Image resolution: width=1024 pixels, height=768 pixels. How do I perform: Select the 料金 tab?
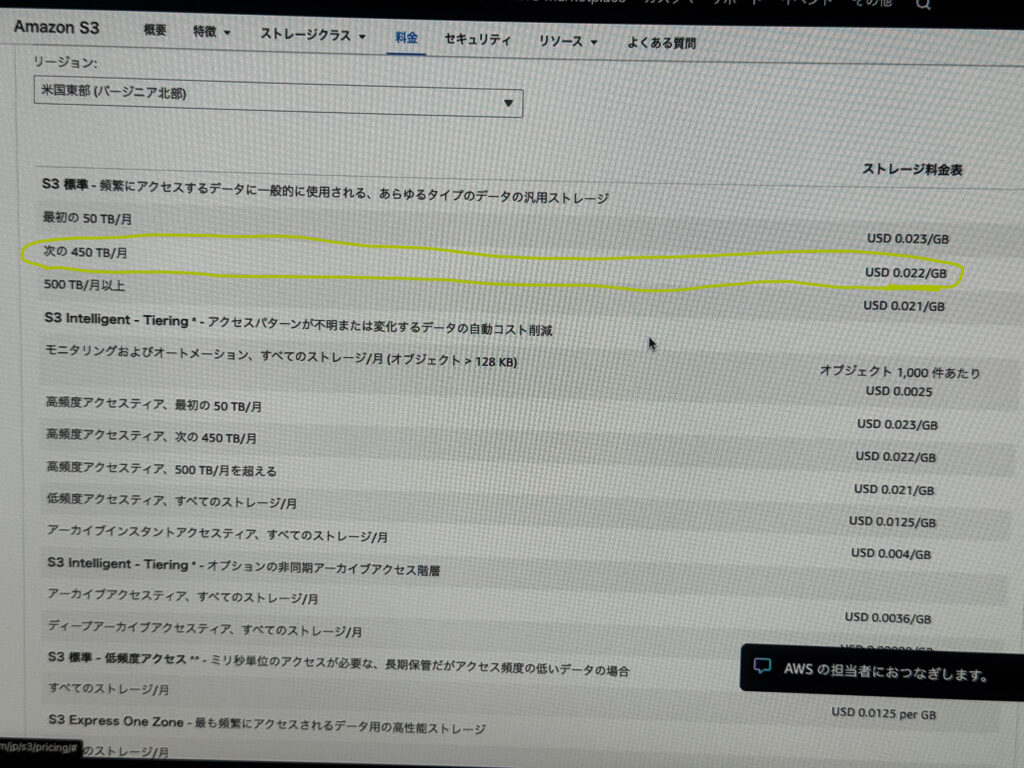(406, 38)
